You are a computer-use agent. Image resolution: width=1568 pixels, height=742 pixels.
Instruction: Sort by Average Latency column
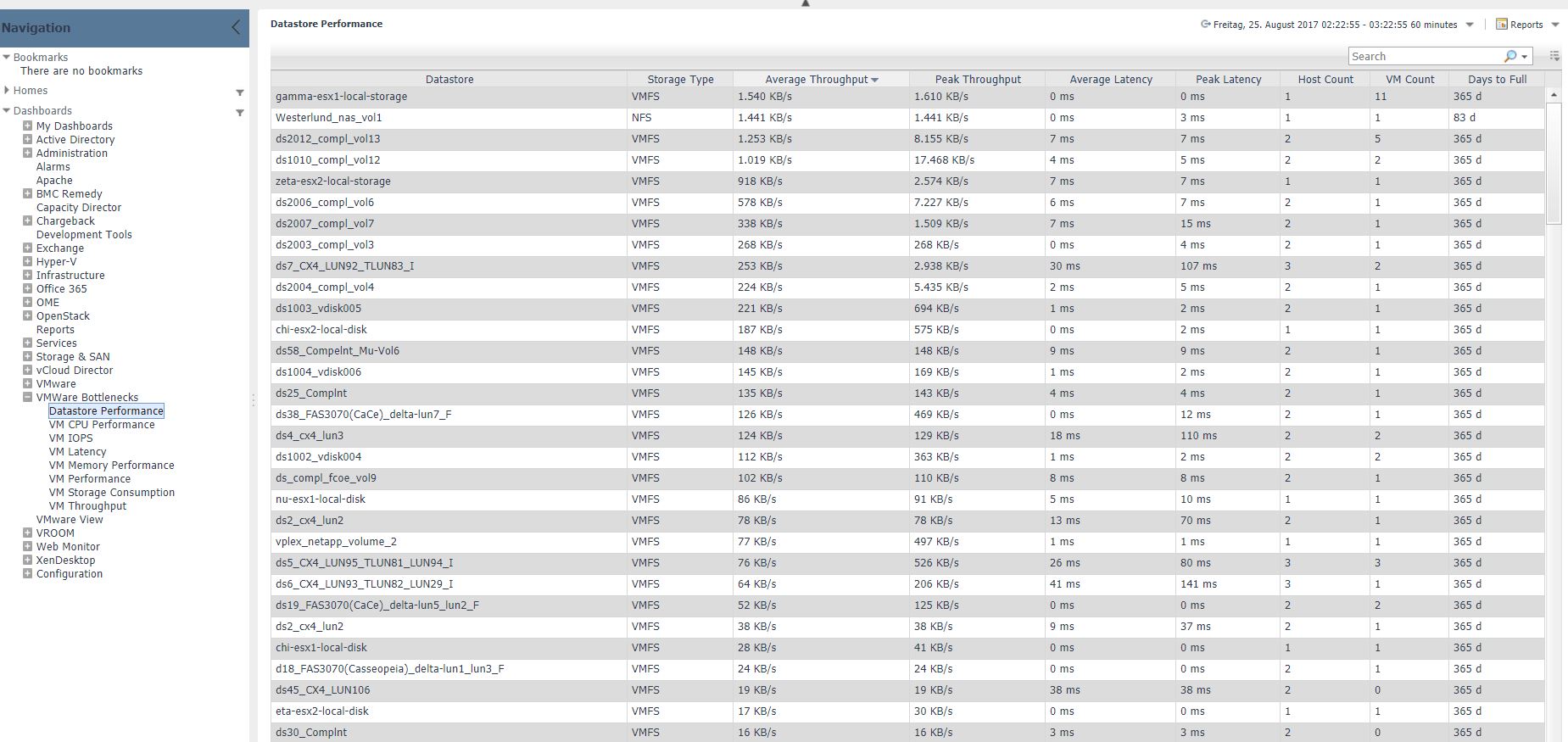[x=1111, y=79]
